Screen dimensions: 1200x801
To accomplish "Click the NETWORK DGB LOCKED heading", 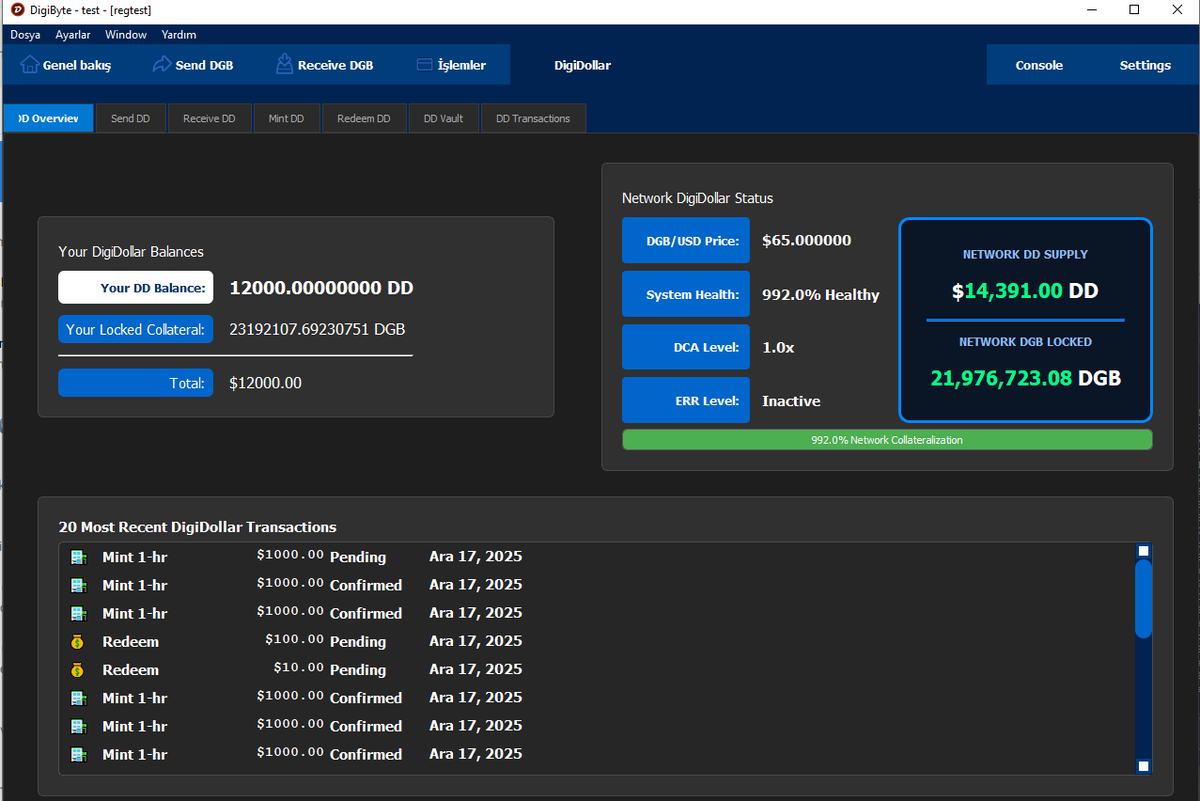I will click(x=1025, y=342).
